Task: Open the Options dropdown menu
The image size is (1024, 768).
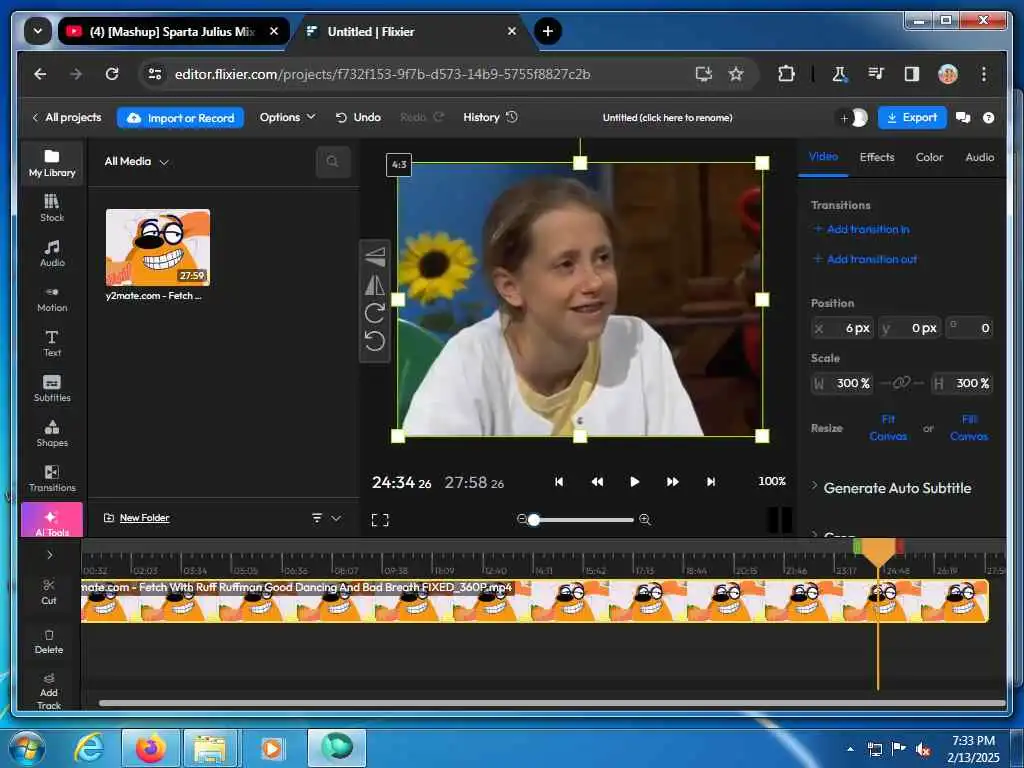Action: (287, 117)
